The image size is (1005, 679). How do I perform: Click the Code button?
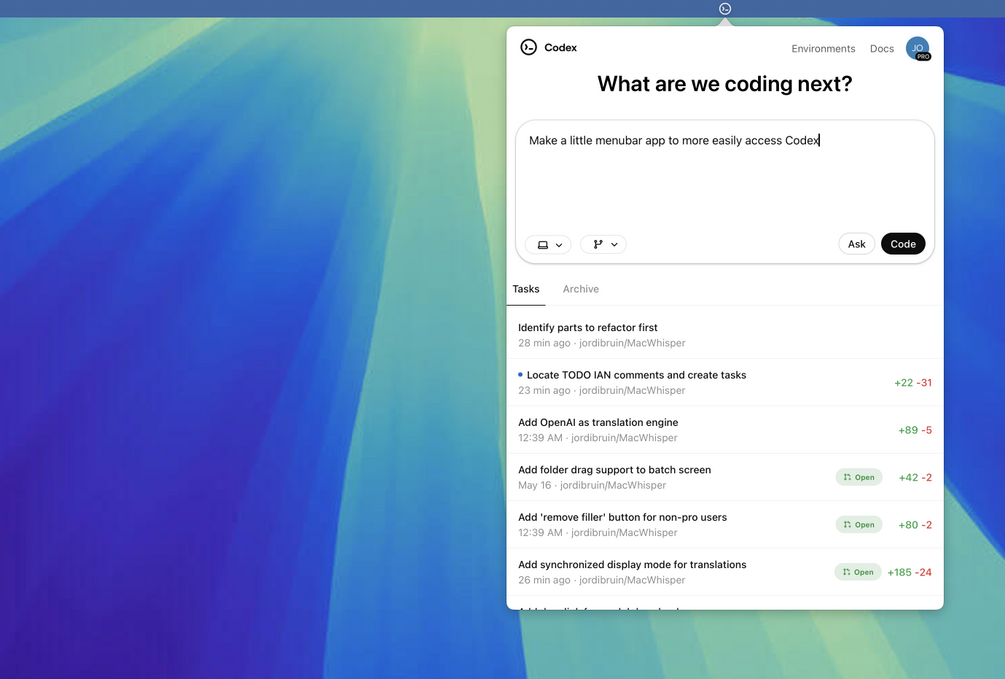(902, 244)
